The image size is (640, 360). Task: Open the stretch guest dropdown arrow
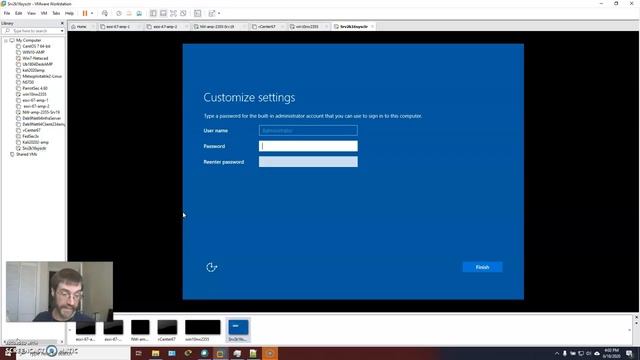(x=219, y=13)
